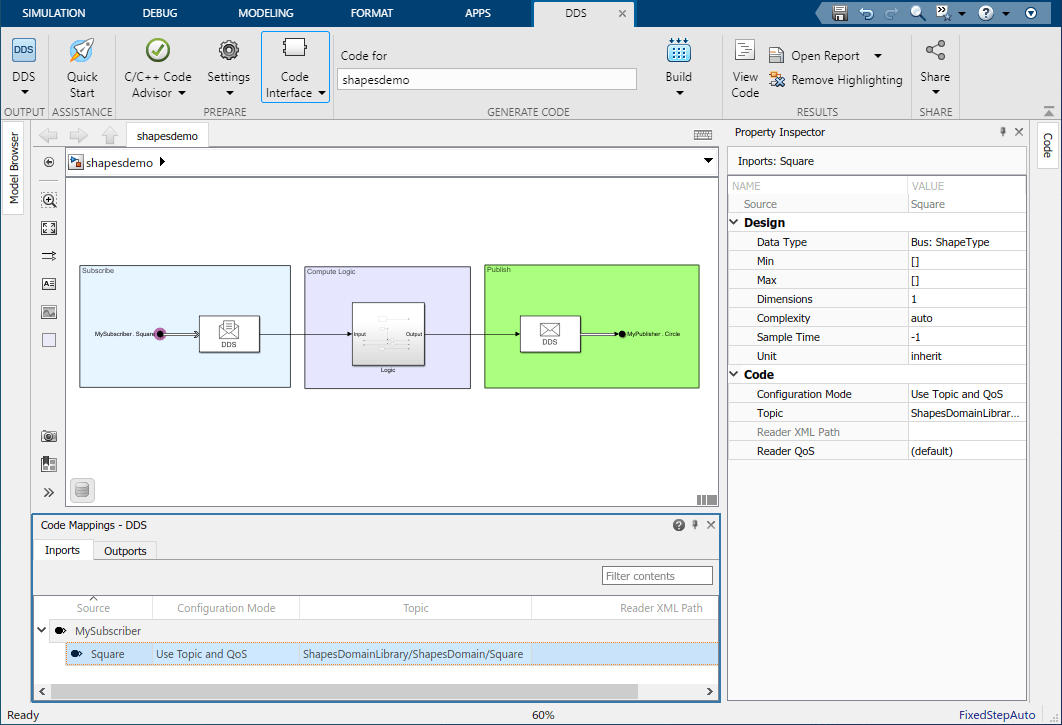Select the Zoom In tool on the palette

coord(49,200)
